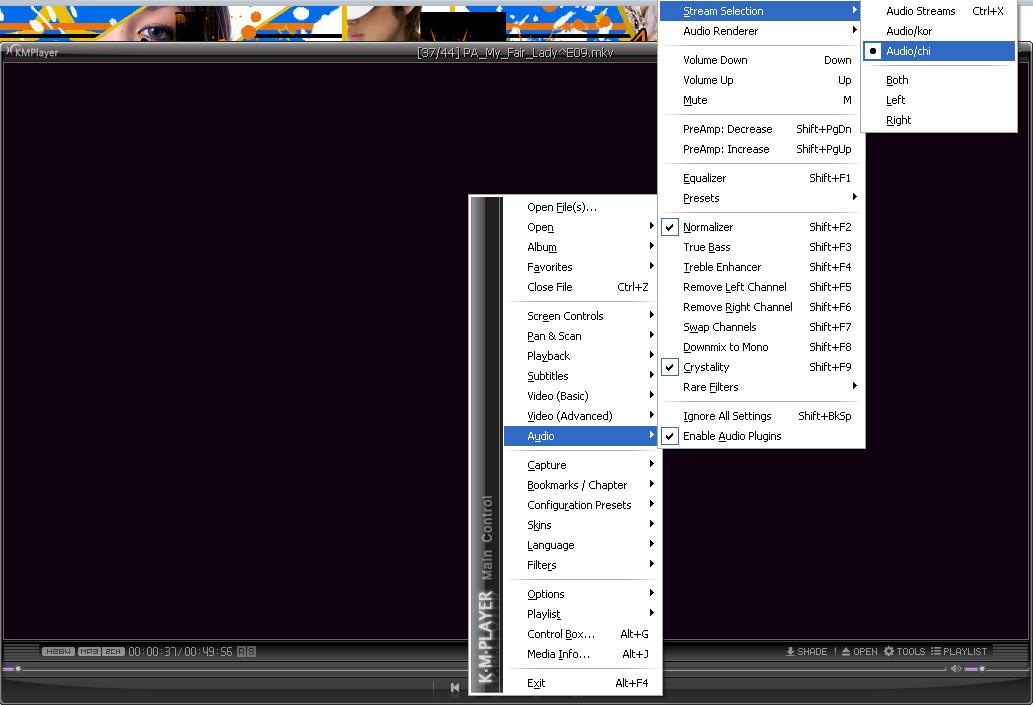Choose Mute in the Audio menu
Viewport: 1033px width, 705px height.
pyautogui.click(x=762, y=100)
